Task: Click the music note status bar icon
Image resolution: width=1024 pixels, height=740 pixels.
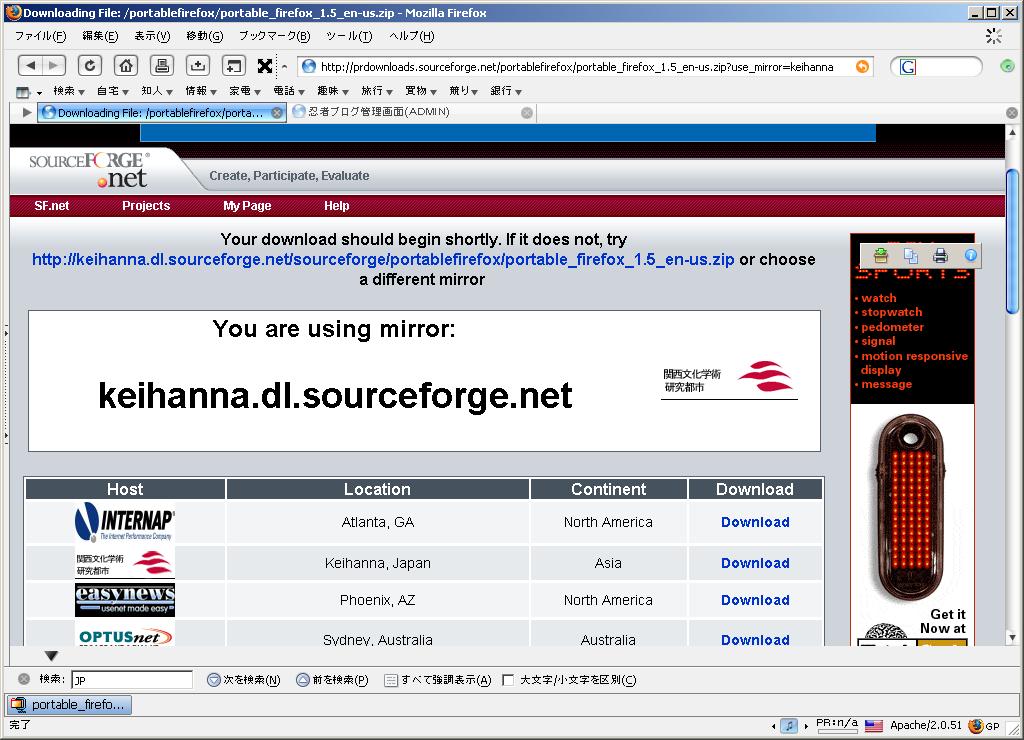Action: (x=789, y=725)
